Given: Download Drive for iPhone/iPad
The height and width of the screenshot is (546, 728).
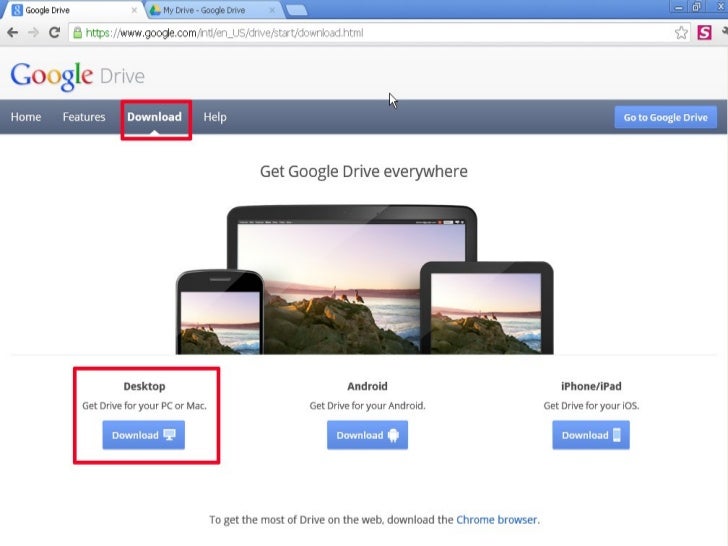Looking at the screenshot, I should coord(591,435).
